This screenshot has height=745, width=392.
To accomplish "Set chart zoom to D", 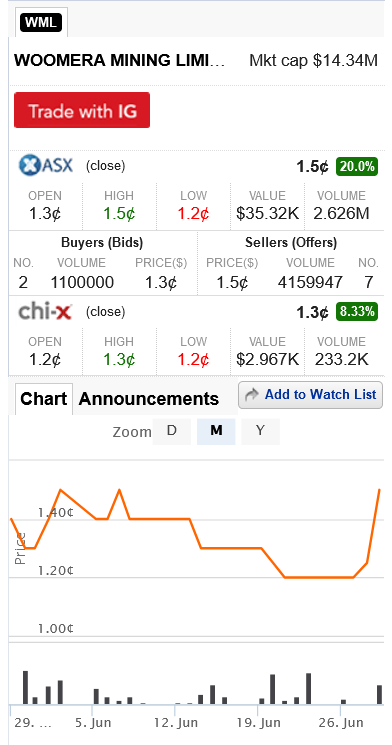I will pyautogui.click(x=172, y=431).
